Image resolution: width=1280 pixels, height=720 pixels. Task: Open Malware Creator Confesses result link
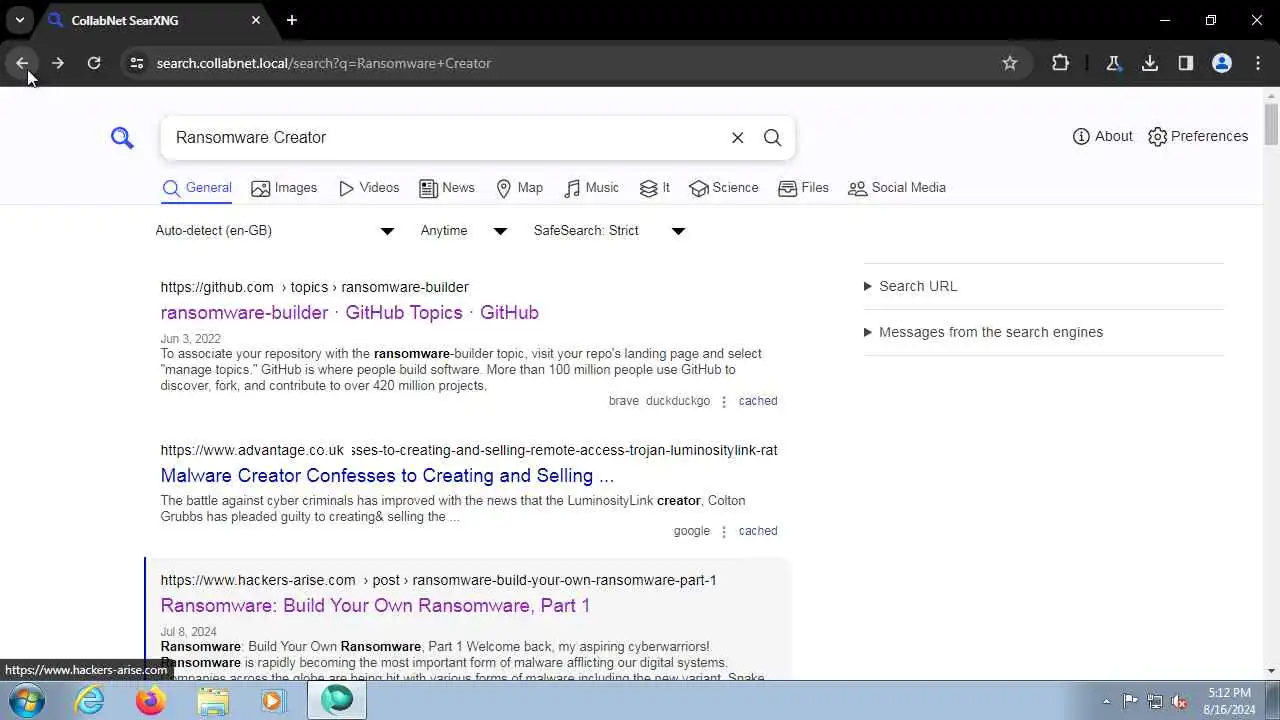click(387, 476)
